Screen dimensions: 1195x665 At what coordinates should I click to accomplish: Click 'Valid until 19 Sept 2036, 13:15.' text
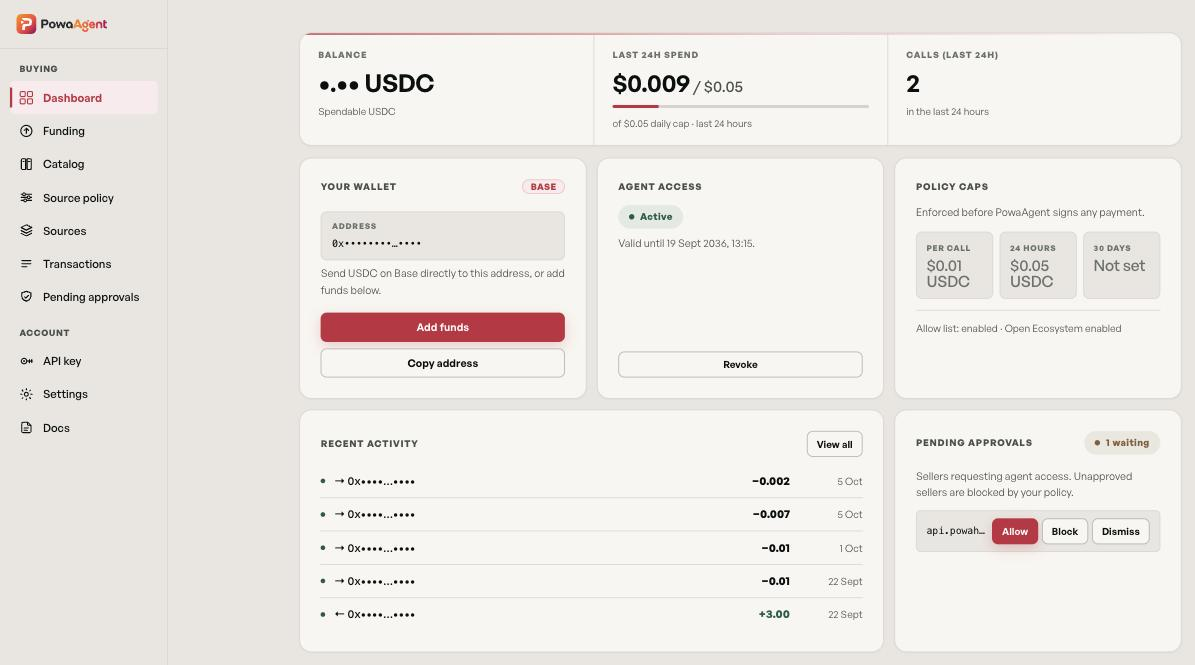coord(687,244)
